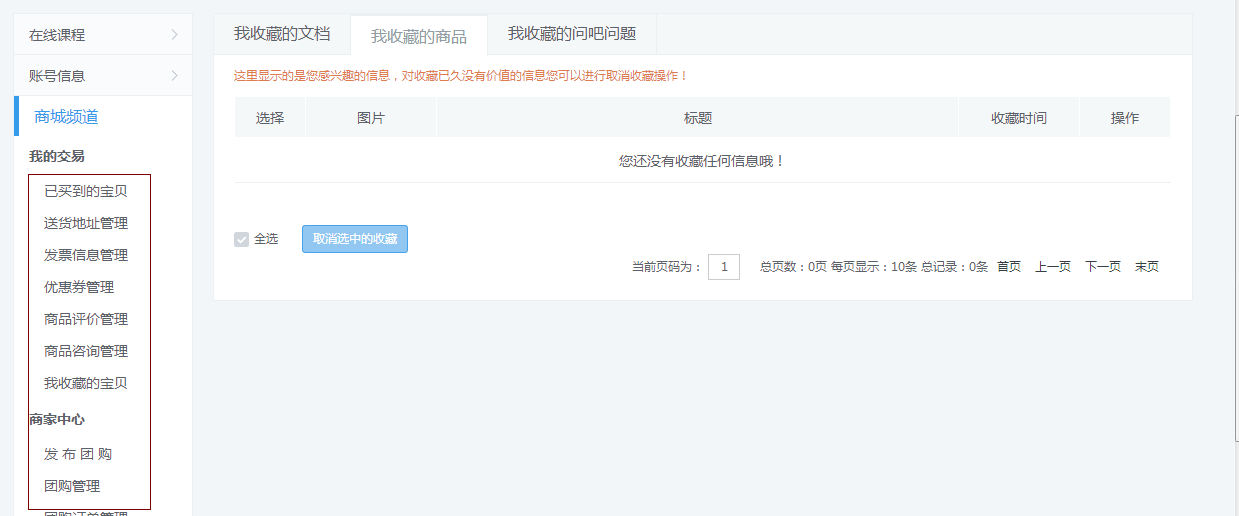Go to 首页 pagination link
This screenshot has width=1239, height=516.
1008,267
